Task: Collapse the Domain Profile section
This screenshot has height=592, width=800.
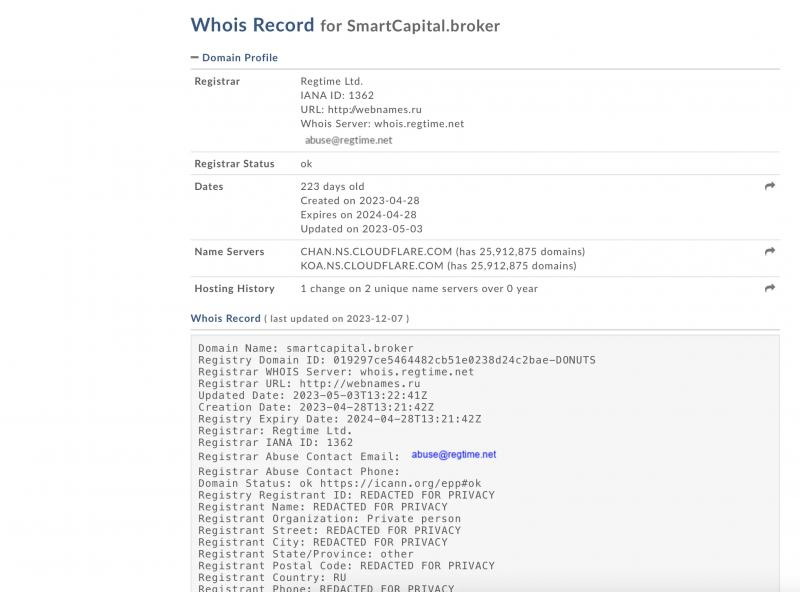Action: pos(234,58)
